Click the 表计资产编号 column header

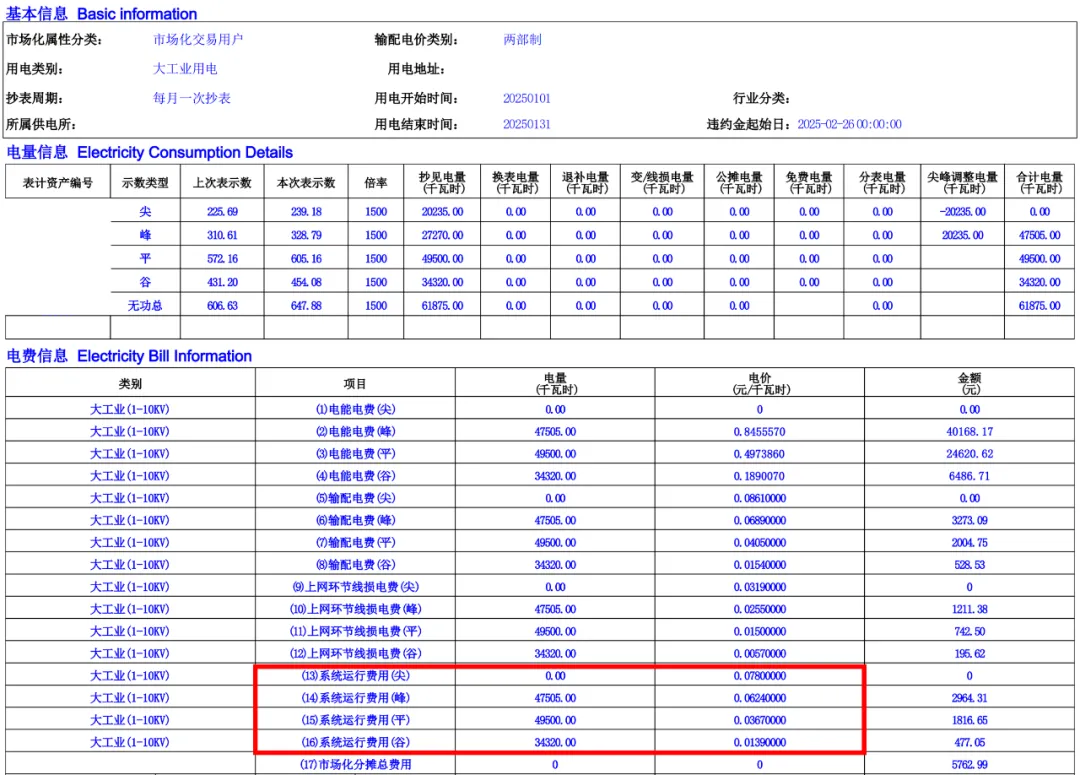click(x=58, y=183)
